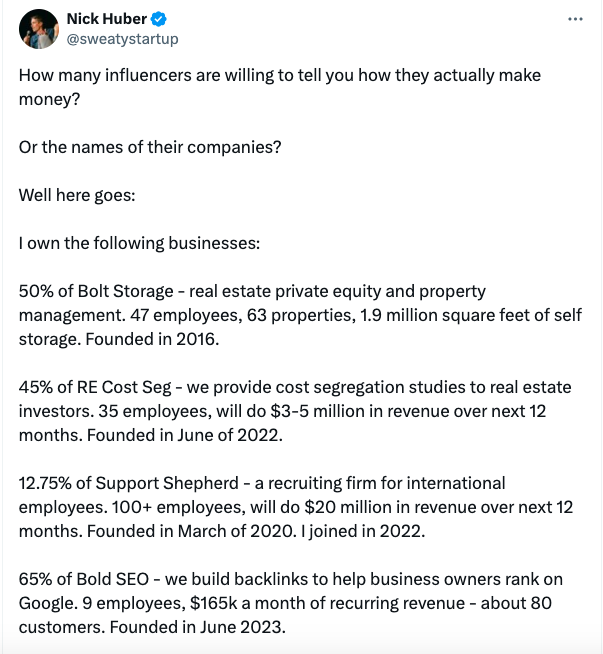Click the words 'Support Shepherd'

click(x=167, y=483)
